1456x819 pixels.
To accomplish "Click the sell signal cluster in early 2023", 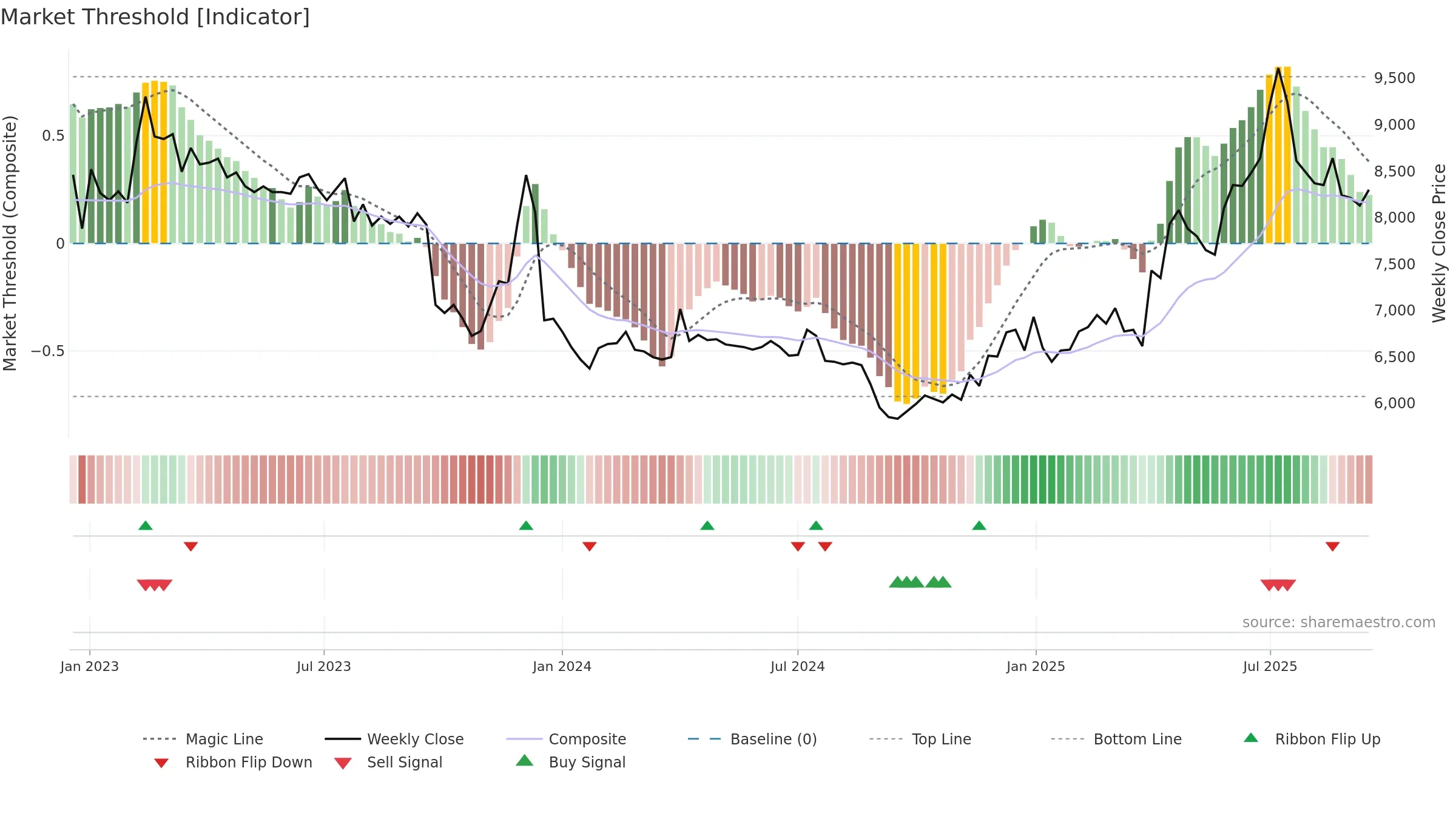I will pos(155,585).
